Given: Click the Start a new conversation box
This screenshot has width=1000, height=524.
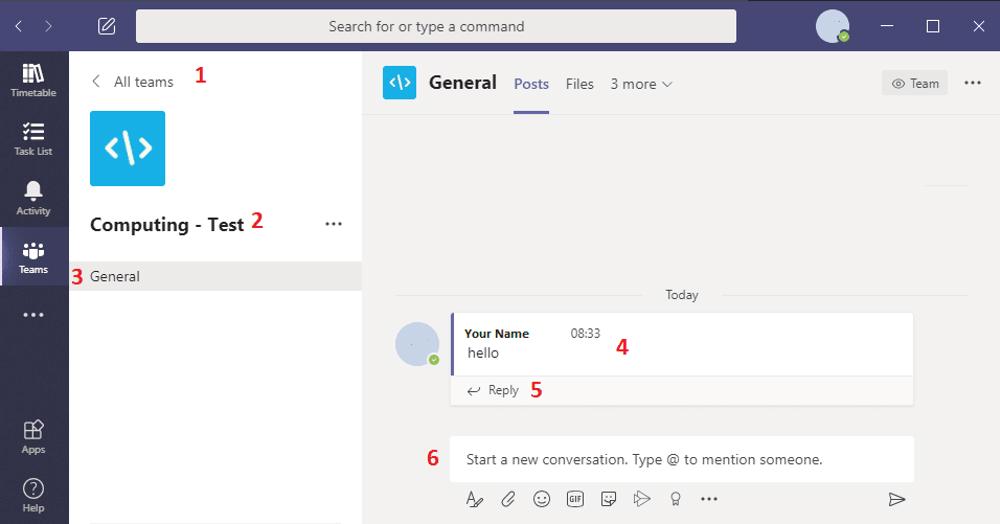Looking at the screenshot, I should point(680,460).
